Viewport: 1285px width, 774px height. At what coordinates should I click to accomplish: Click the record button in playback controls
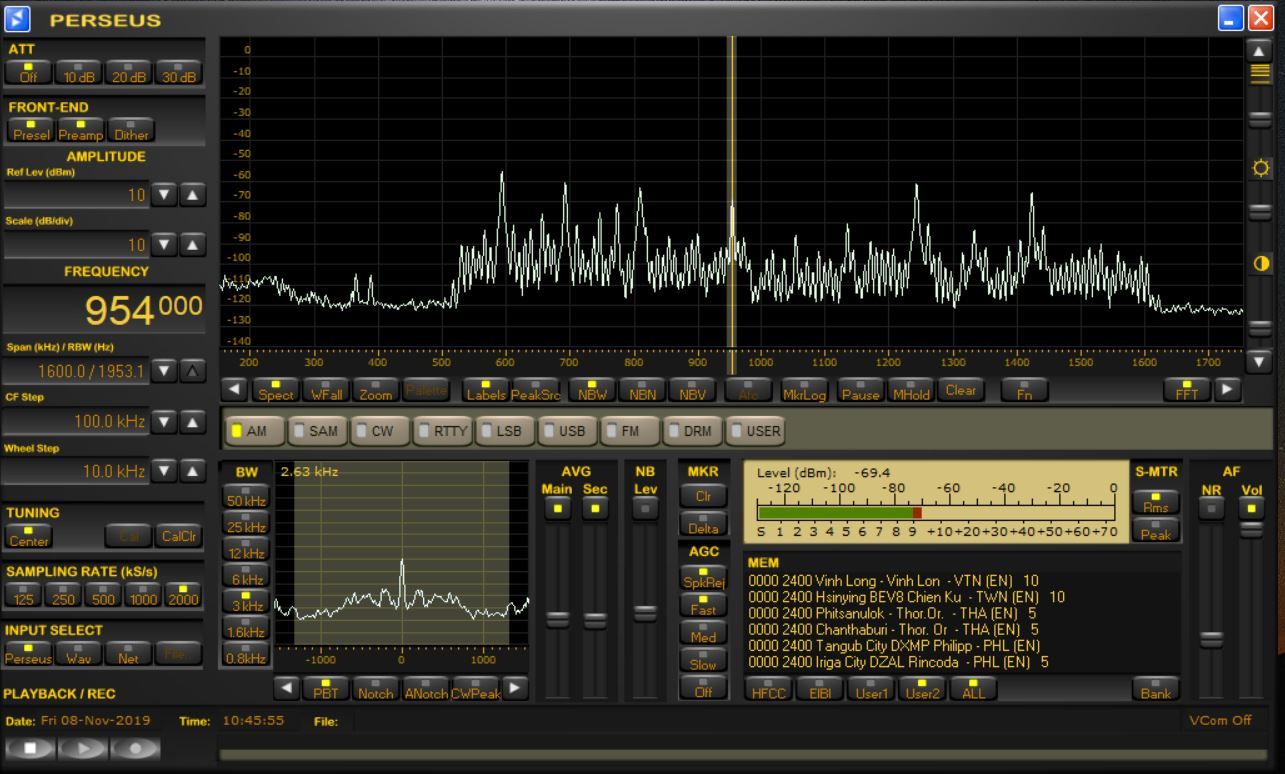135,748
